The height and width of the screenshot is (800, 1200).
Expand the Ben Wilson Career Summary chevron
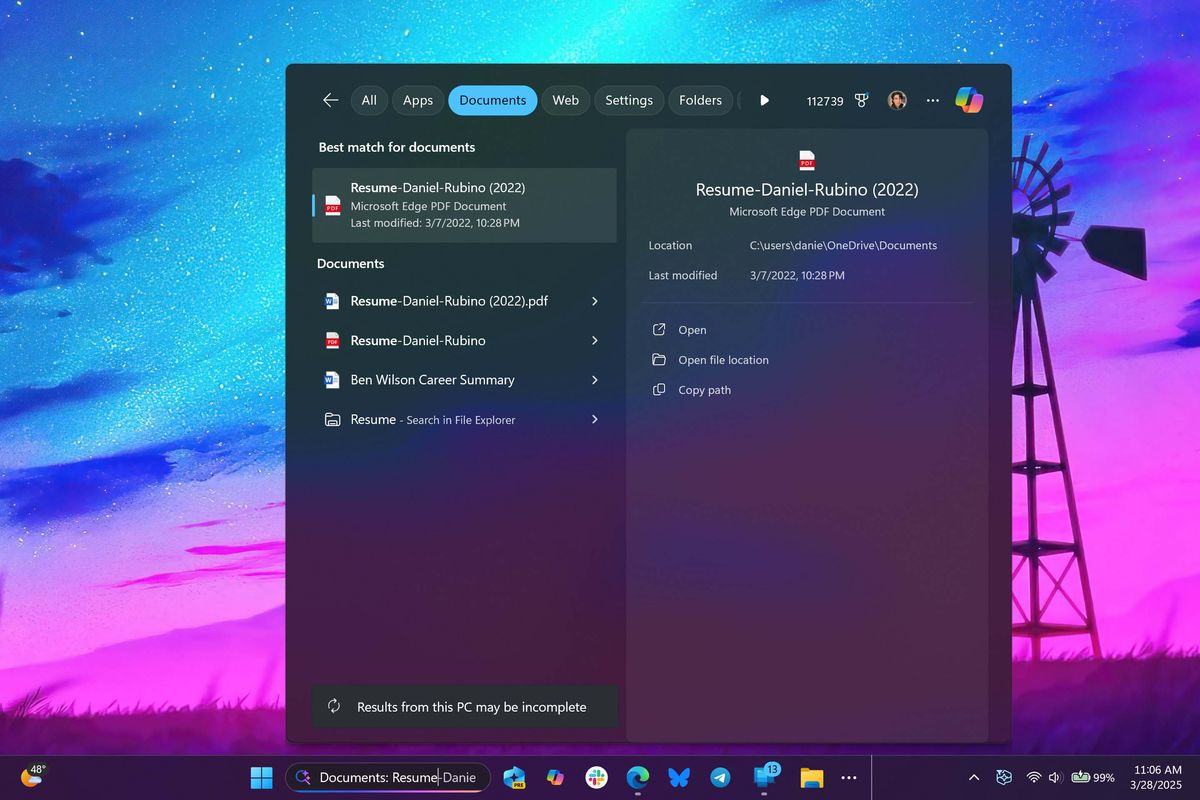[595, 380]
